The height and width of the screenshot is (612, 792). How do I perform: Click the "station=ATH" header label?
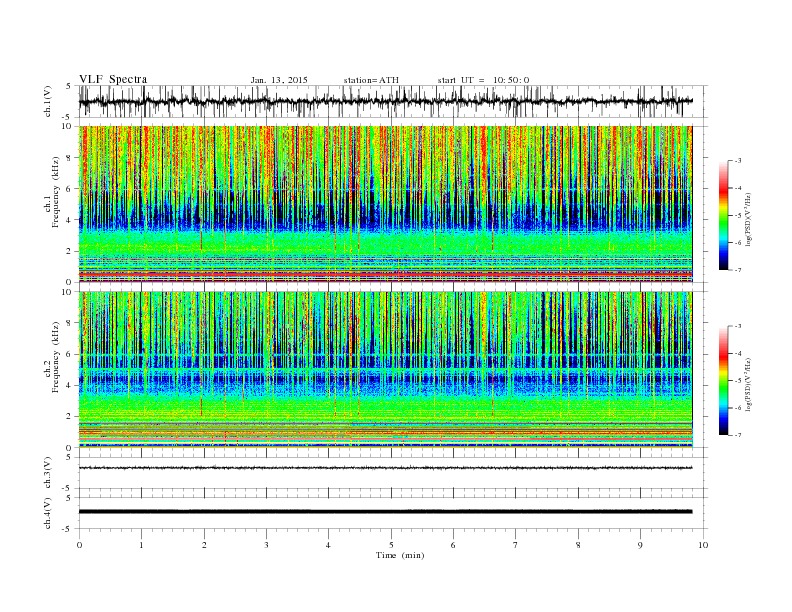[x=371, y=80]
